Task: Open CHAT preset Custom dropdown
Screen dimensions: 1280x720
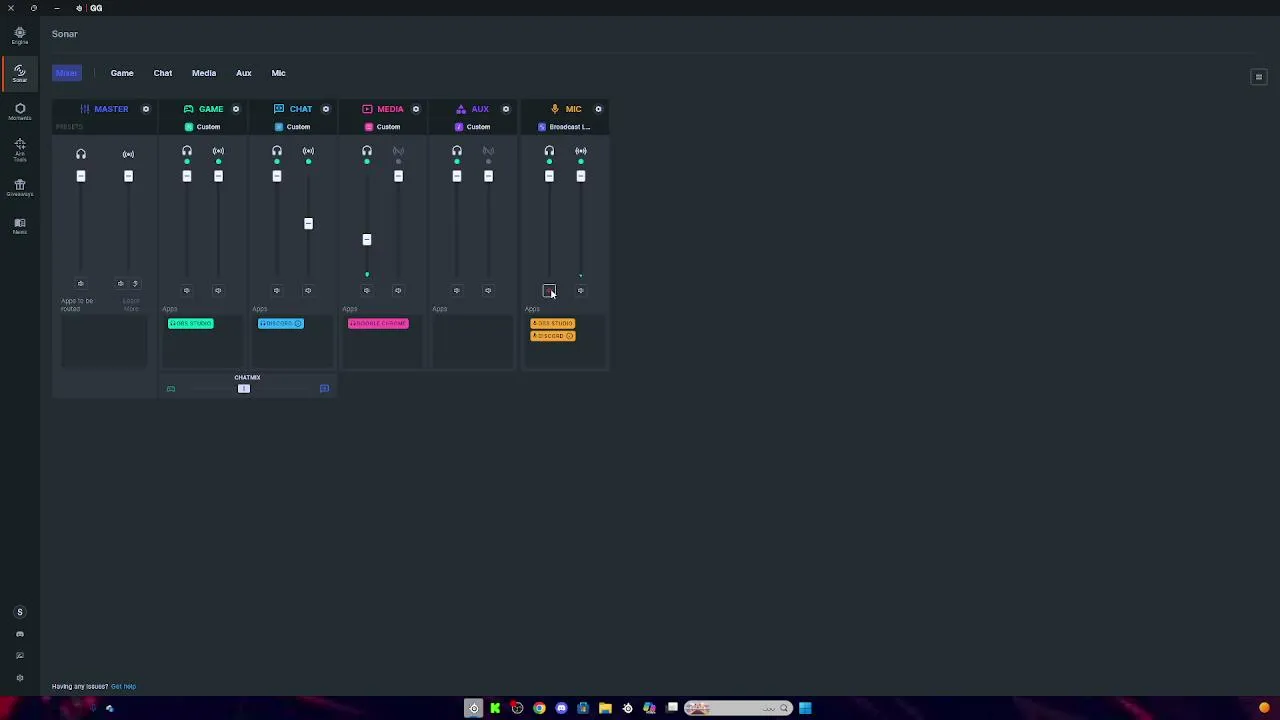Action: pyautogui.click(x=292, y=127)
